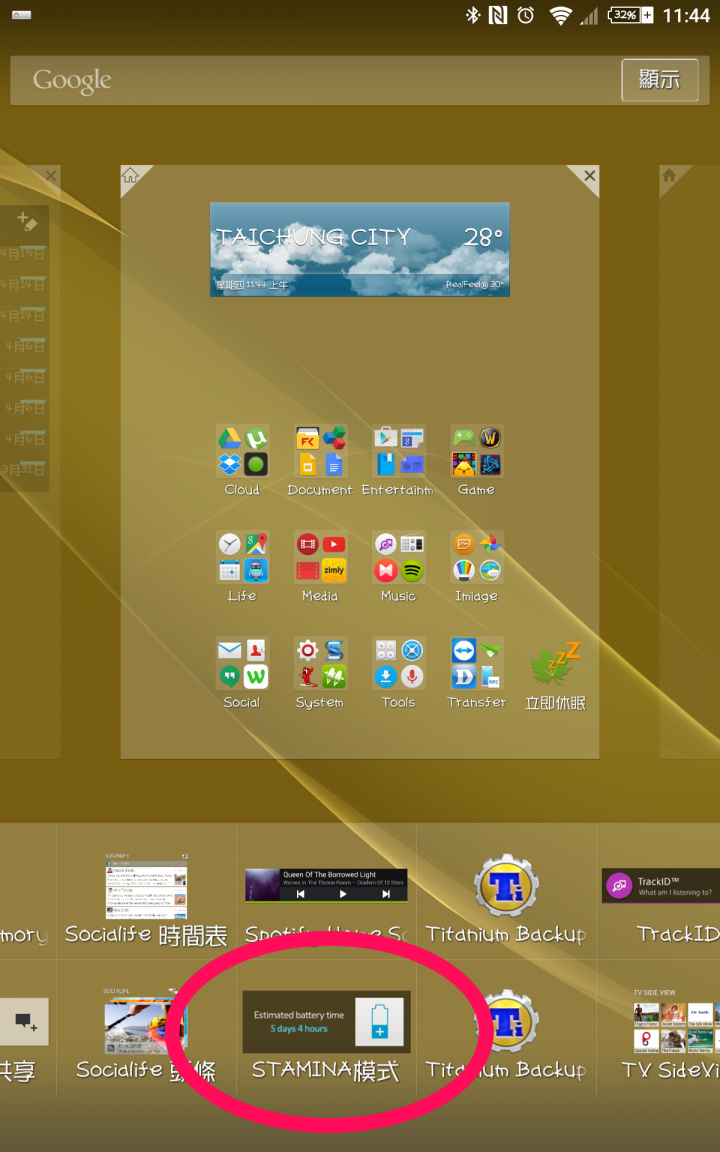720x1152 pixels.
Task: Tap the 32% battery indicator
Action: [x=630, y=15]
